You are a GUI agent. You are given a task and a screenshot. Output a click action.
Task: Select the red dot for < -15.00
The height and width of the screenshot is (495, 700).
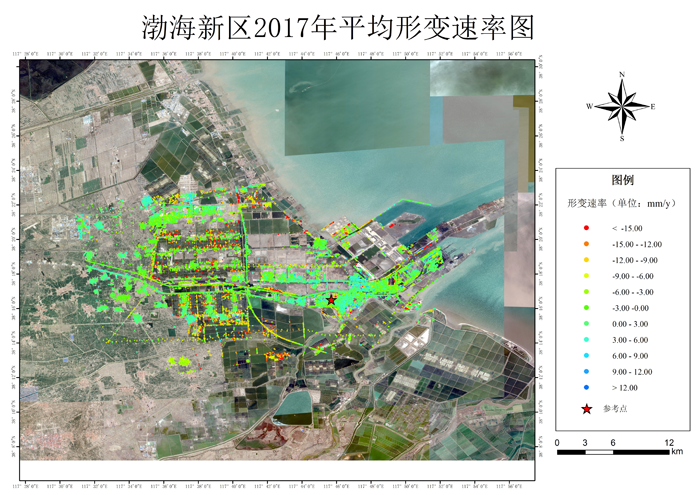point(586,230)
